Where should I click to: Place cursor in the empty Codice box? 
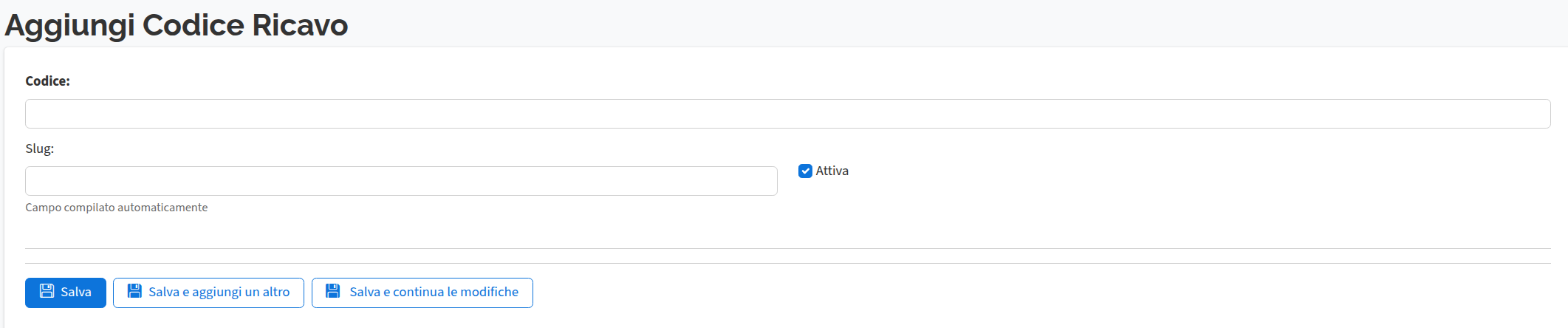click(787, 114)
